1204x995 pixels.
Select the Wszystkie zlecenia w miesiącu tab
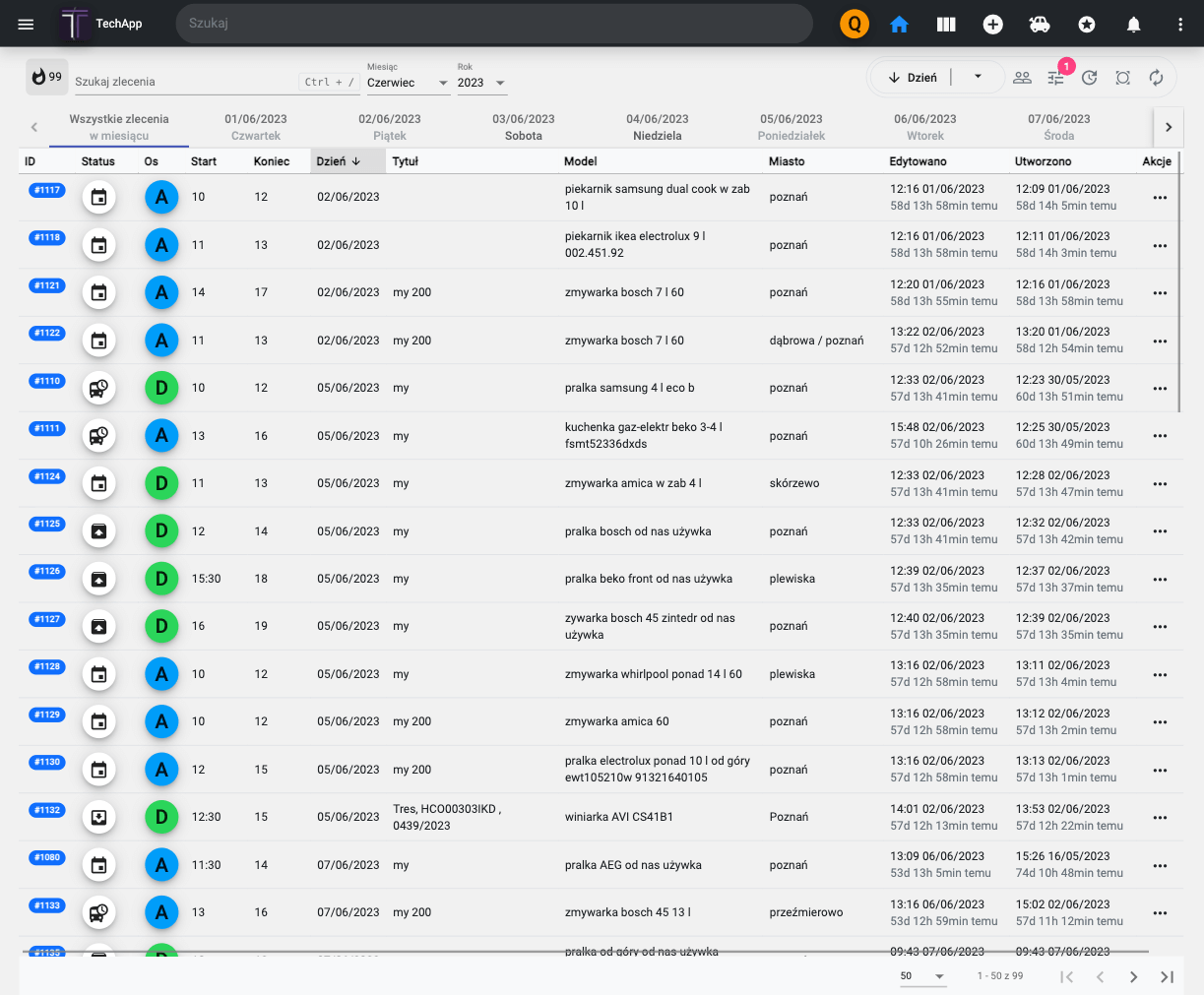tap(119, 127)
